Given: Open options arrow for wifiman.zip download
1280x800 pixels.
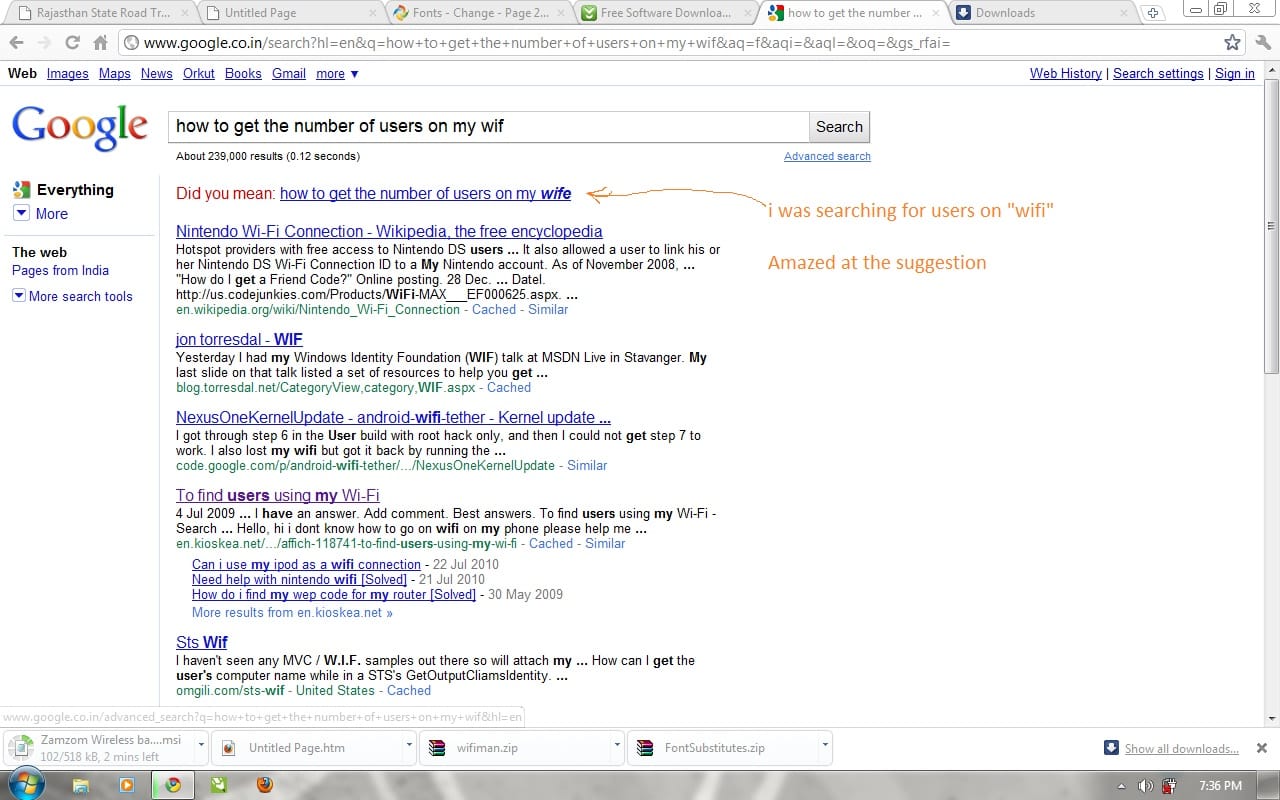Looking at the screenshot, I should (x=615, y=746).
